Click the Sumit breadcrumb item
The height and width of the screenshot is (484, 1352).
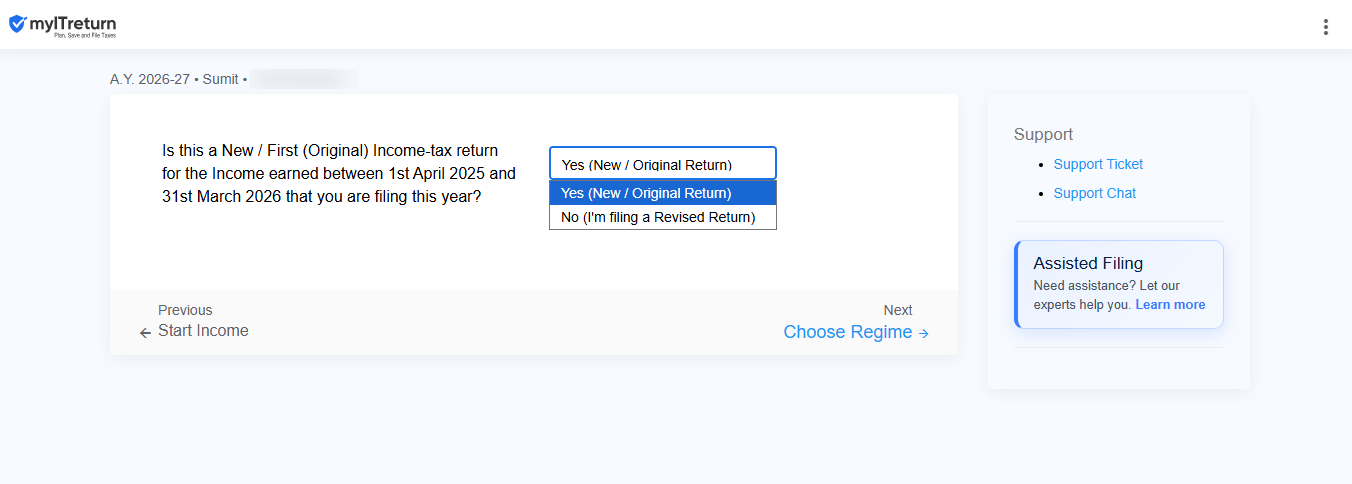point(221,79)
